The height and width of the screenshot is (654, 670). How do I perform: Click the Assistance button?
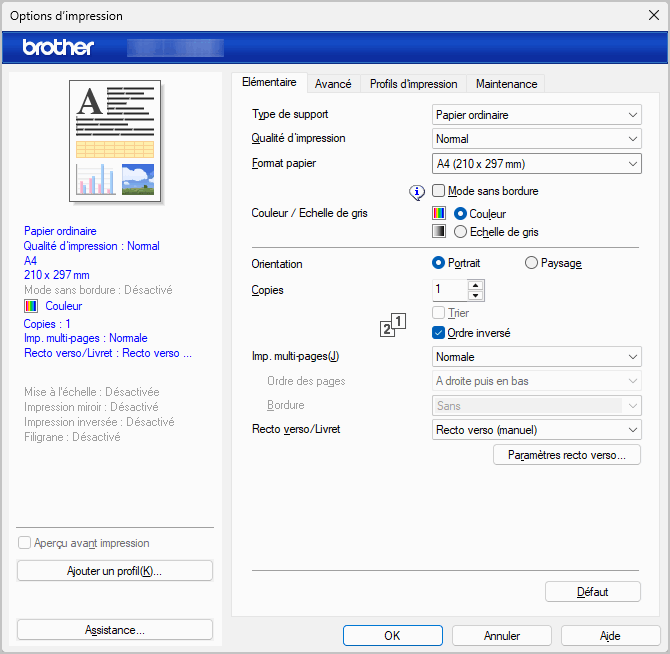coord(115,630)
